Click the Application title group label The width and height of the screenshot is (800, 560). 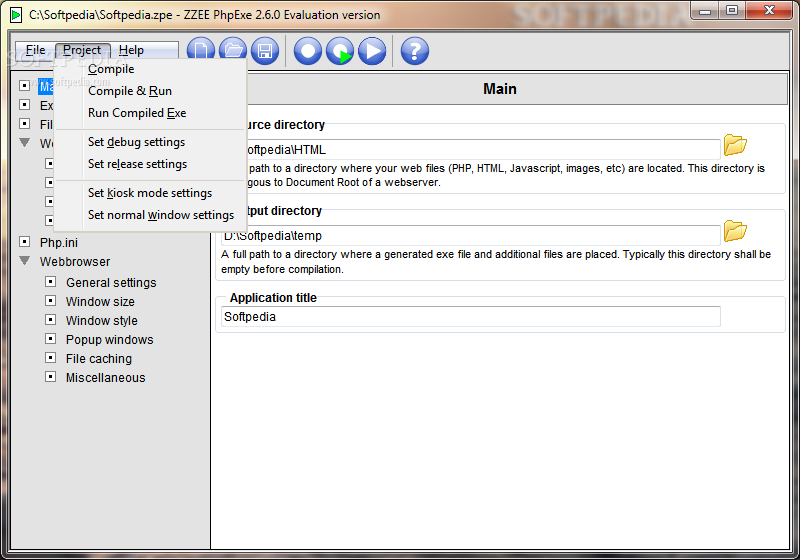pos(273,298)
